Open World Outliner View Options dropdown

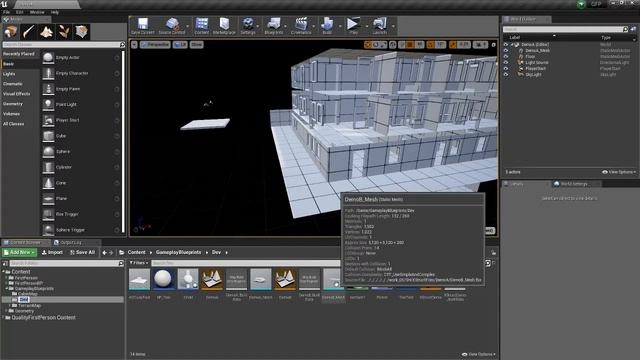point(619,172)
